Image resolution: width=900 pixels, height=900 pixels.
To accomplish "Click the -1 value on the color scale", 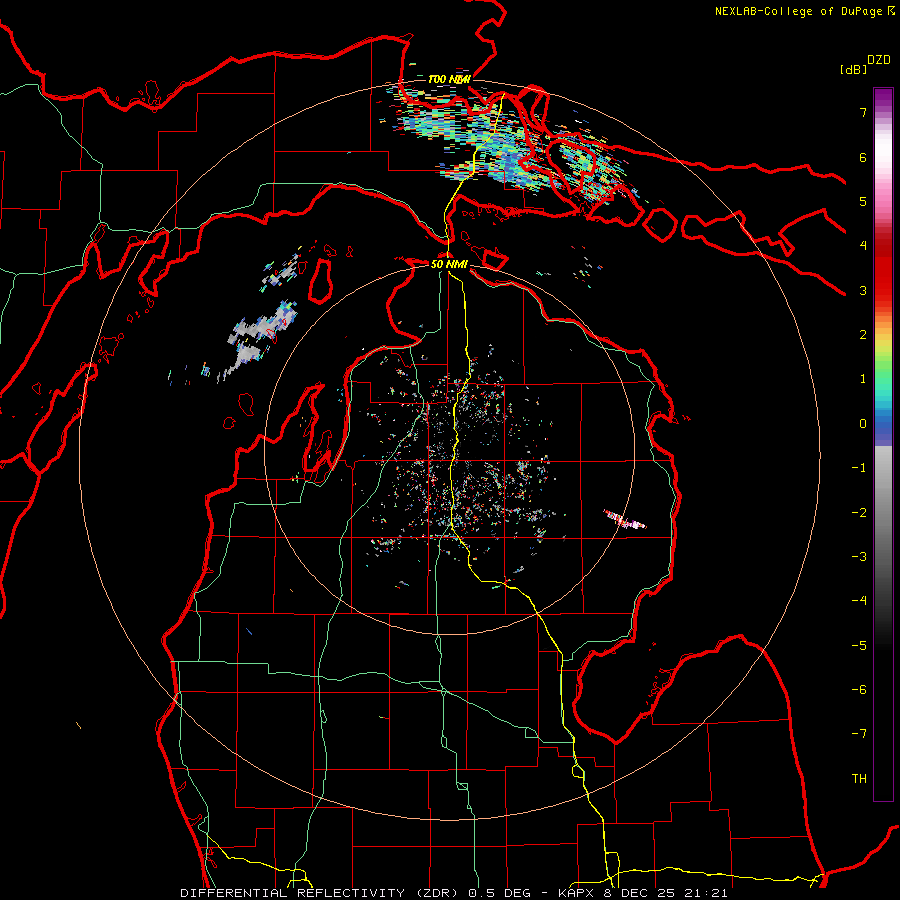I will [x=859, y=468].
